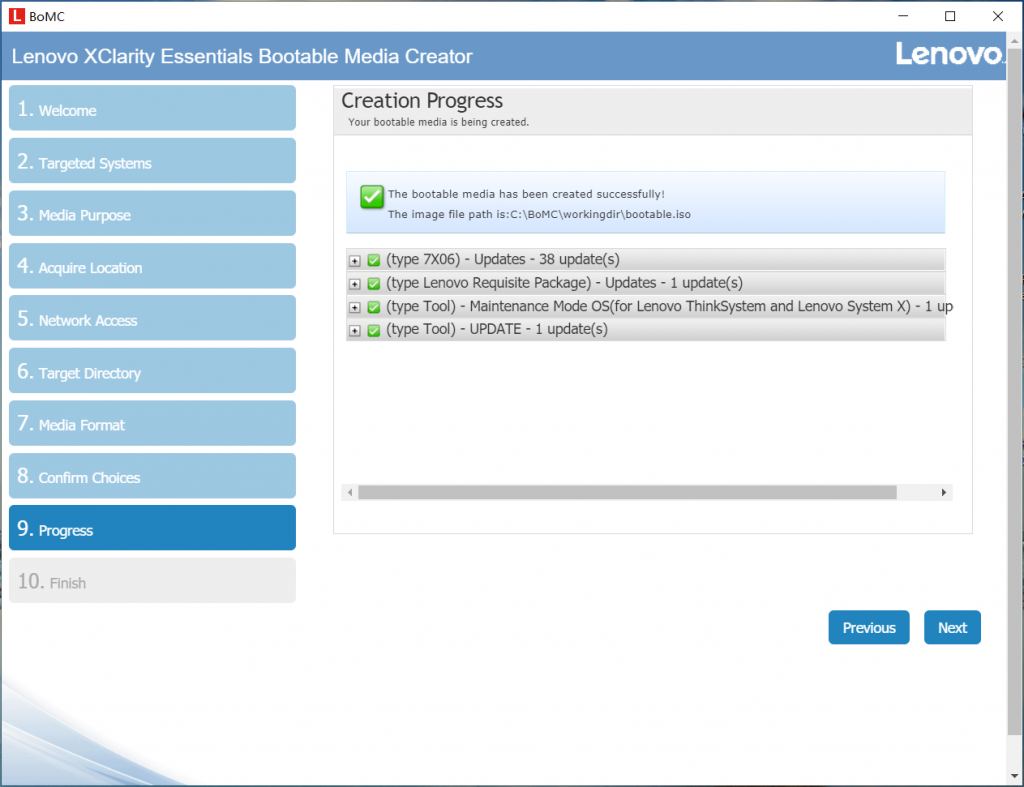Expand the Tool UPDATE row
The width and height of the screenshot is (1024, 787).
(x=355, y=330)
